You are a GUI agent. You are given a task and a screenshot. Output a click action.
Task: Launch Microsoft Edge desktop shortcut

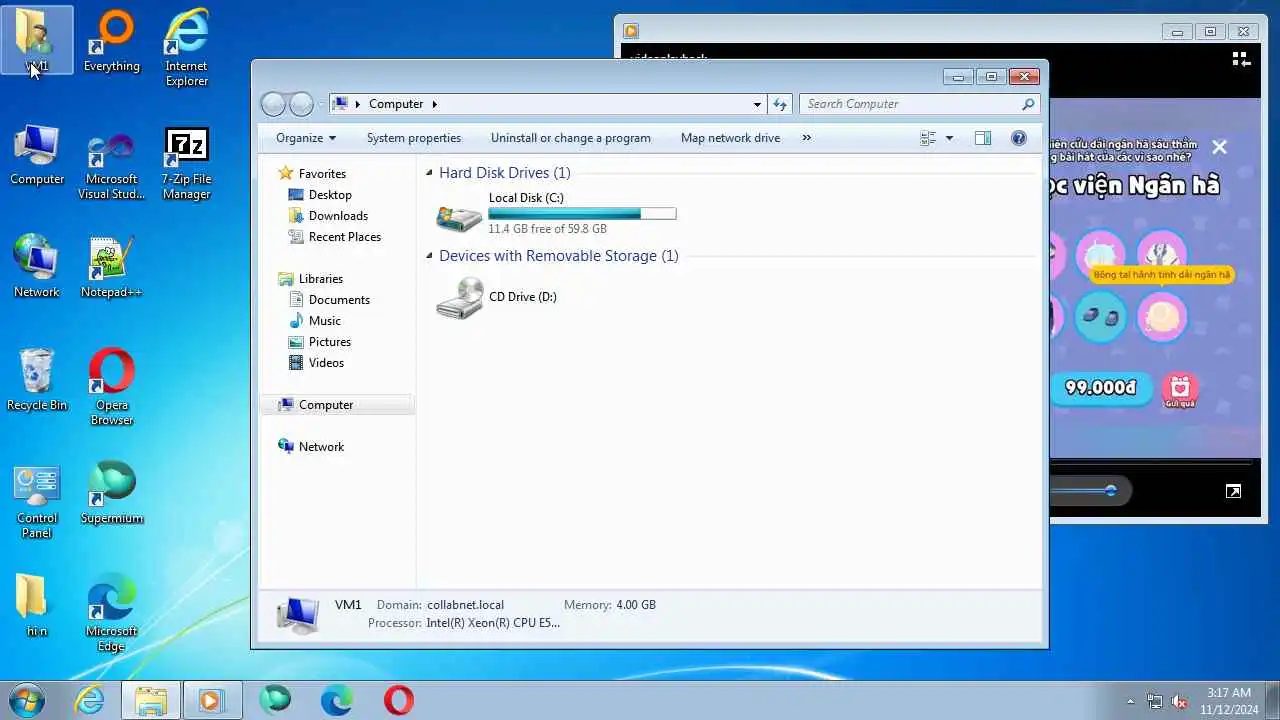(x=112, y=613)
